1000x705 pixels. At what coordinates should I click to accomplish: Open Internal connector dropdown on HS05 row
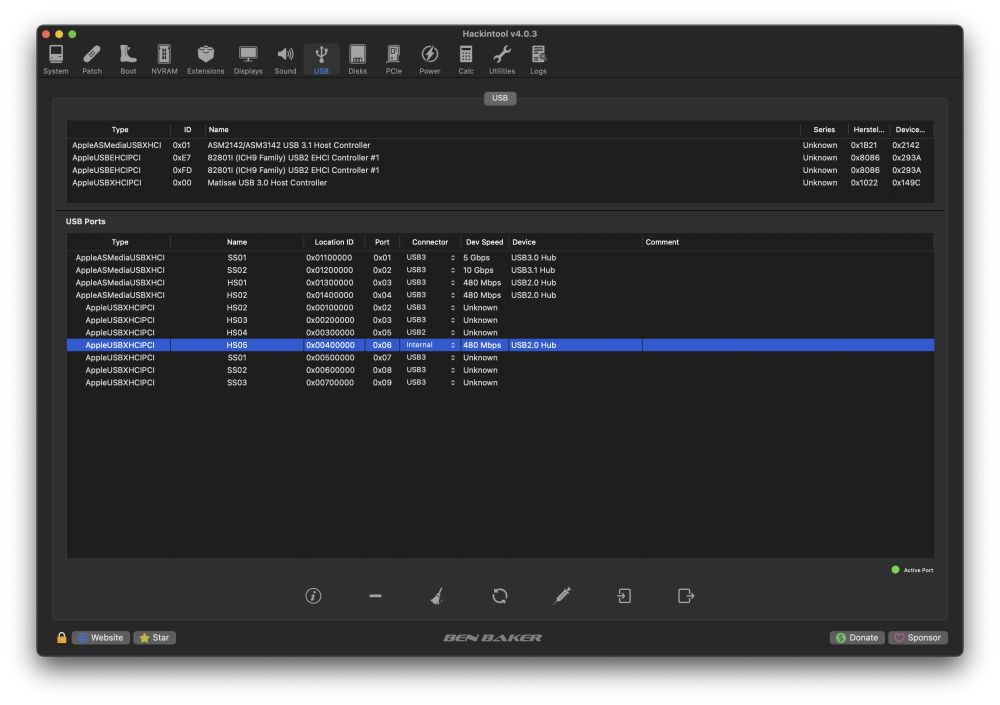430,345
